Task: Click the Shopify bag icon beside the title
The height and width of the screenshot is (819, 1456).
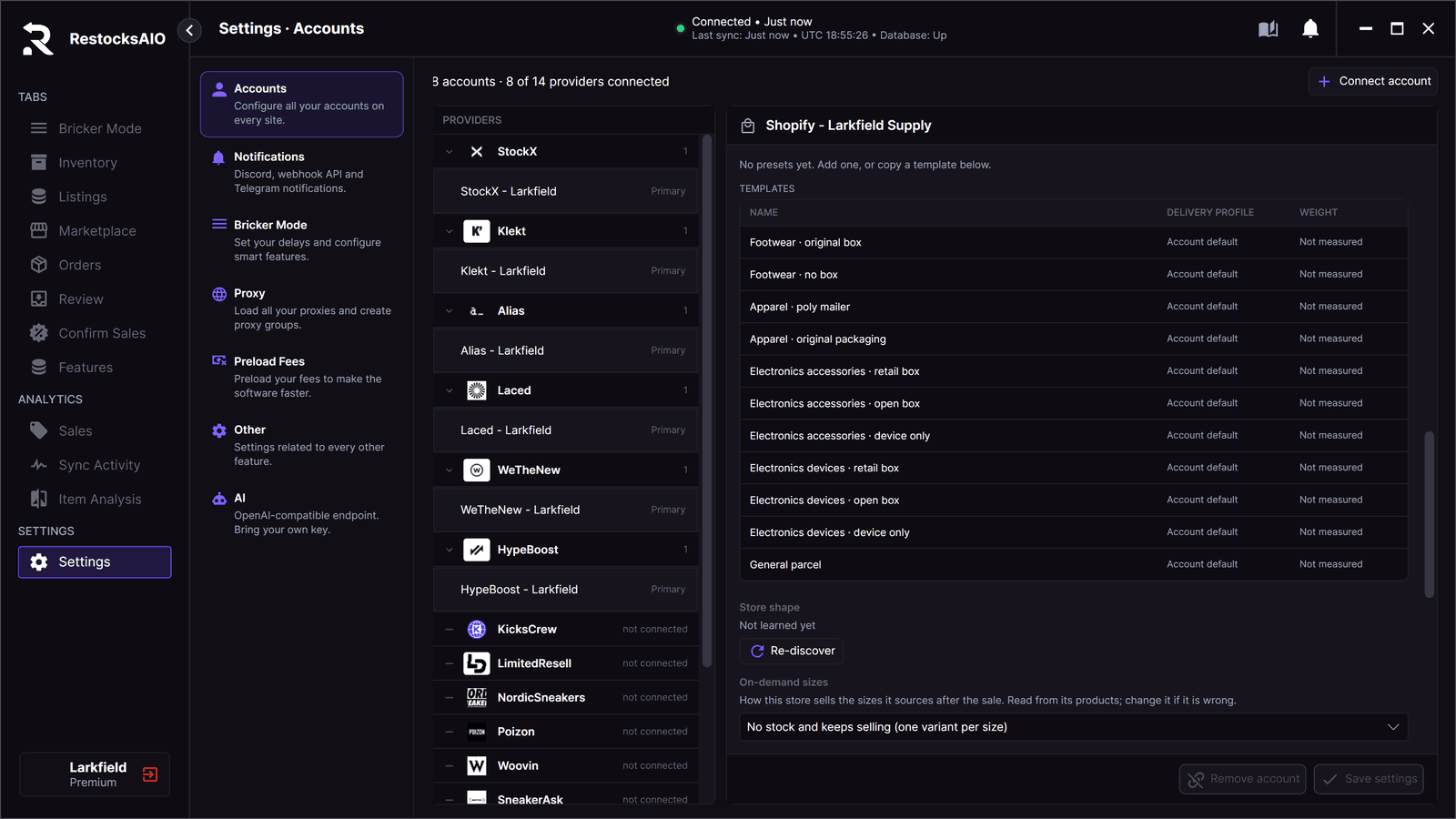Action: (748, 126)
